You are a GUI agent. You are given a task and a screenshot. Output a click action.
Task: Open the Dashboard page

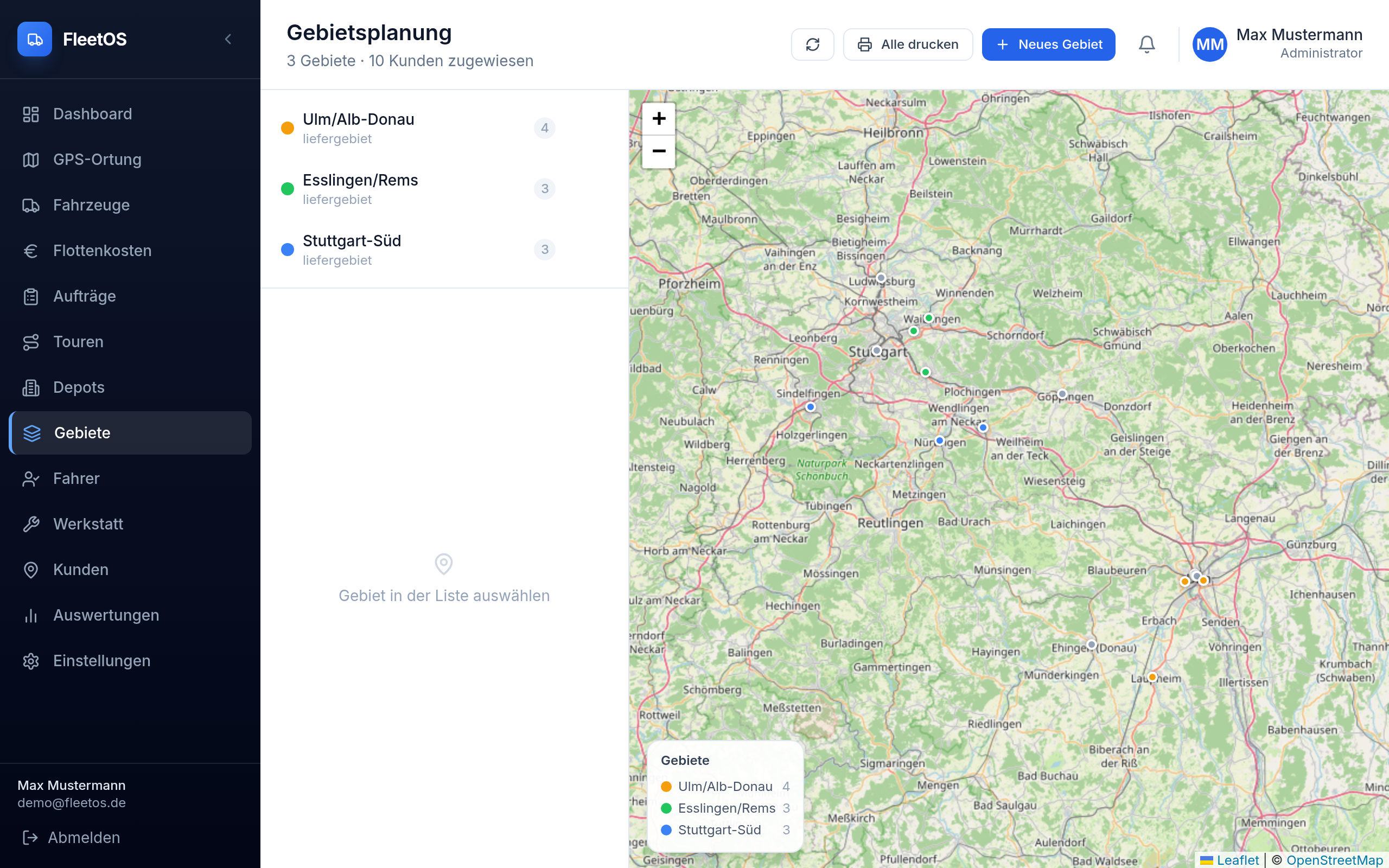pos(130,114)
